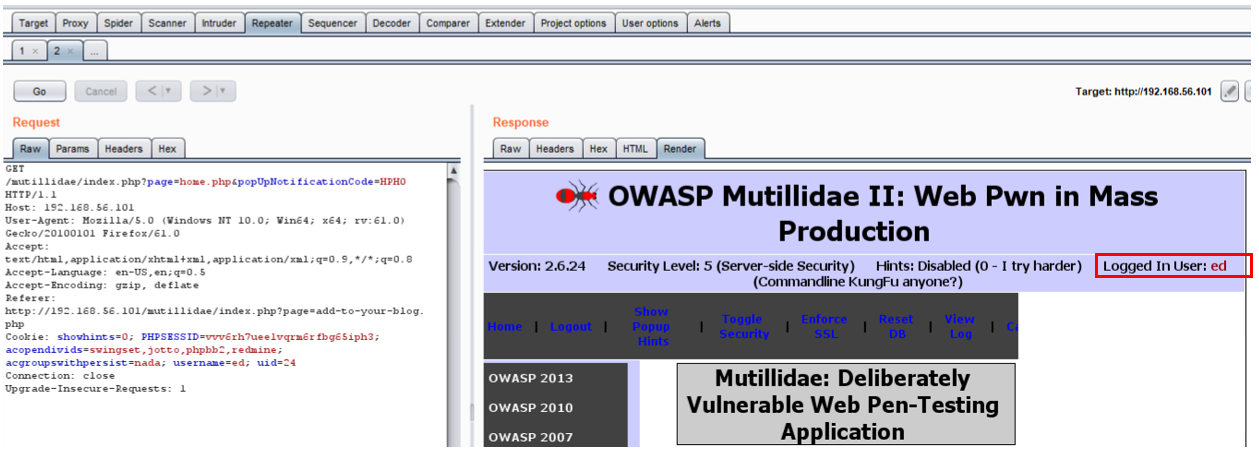Click the Toggle Security link
This screenshot has width=1259, height=456.
click(x=746, y=327)
